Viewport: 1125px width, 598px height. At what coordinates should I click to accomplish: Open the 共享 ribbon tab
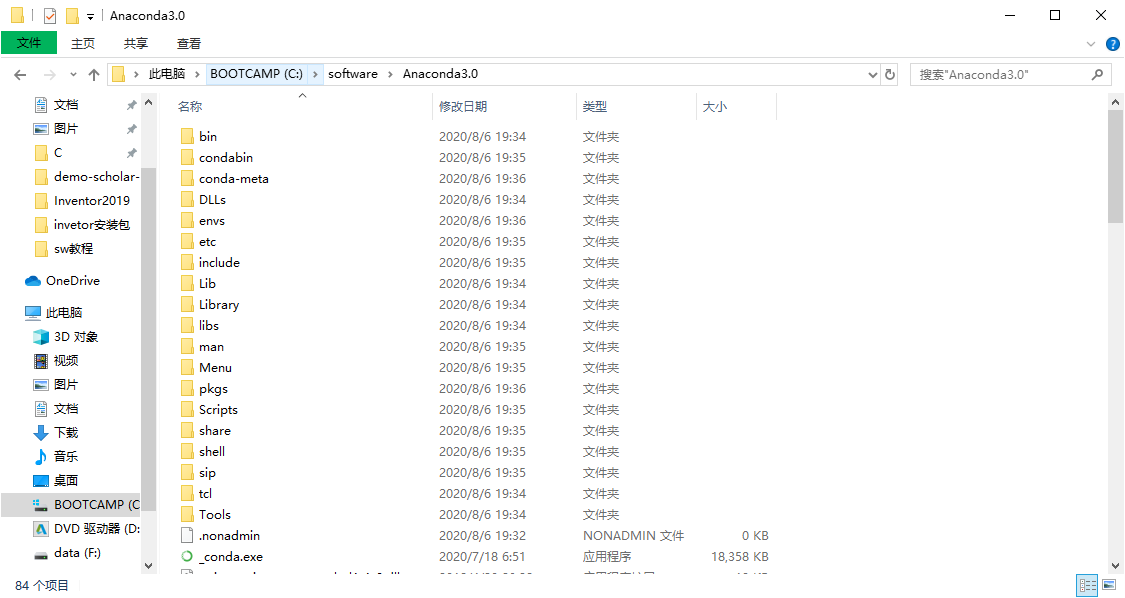tap(136, 44)
